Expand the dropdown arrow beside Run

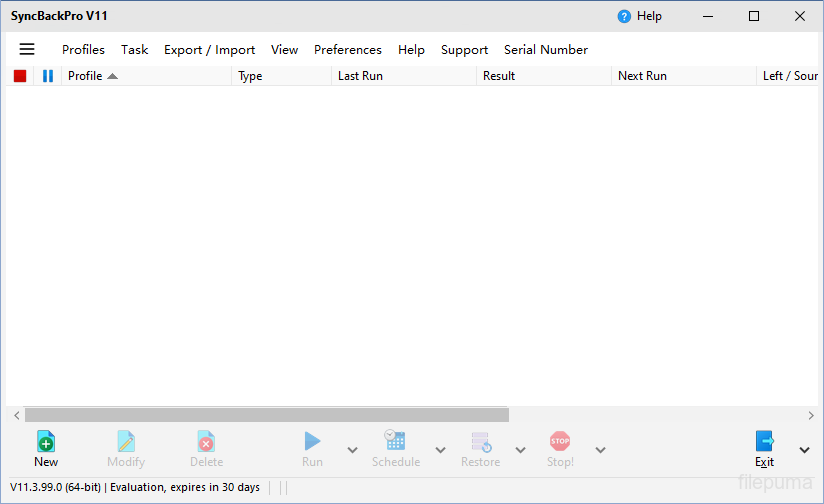[352, 450]
